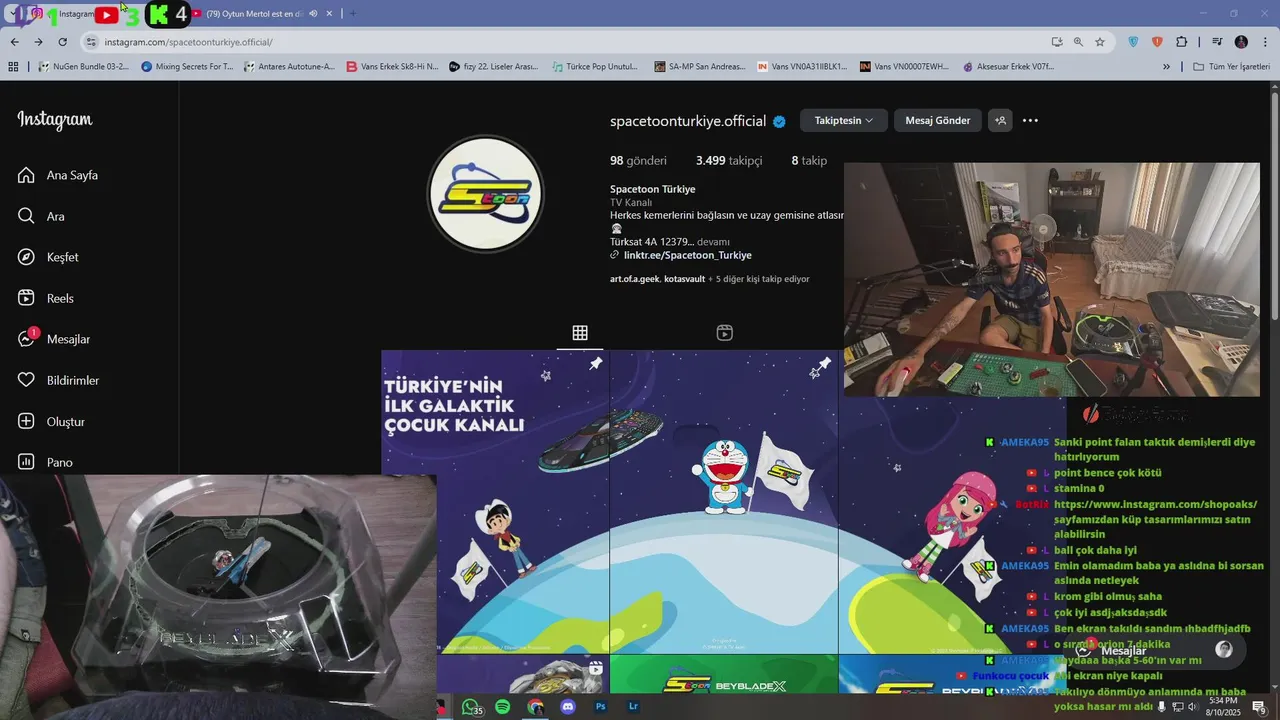This screenshot has height=720, width=1280.
Task: Open NuGen Bundle bookmark
Action: coord(83,67)
